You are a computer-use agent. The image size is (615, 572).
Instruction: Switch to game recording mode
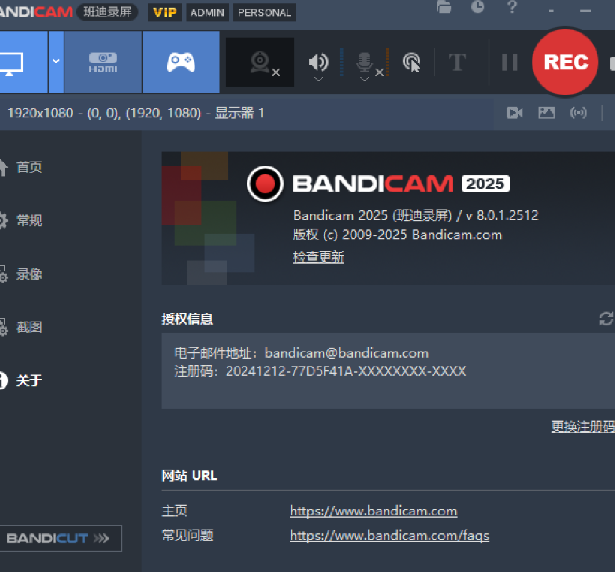(181, 62)
